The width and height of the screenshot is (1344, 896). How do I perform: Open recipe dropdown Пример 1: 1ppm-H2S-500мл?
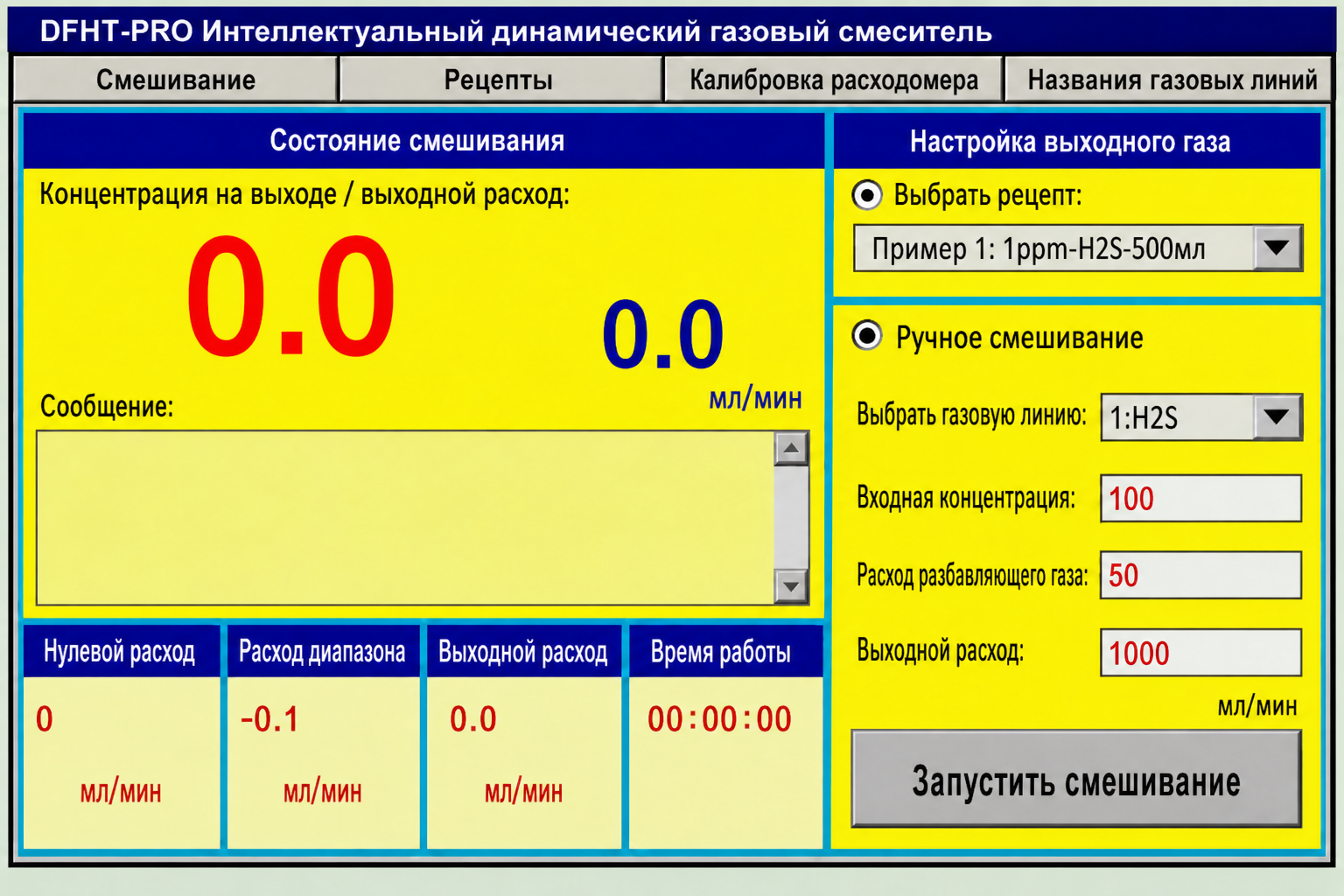(x=1078, y=248)
